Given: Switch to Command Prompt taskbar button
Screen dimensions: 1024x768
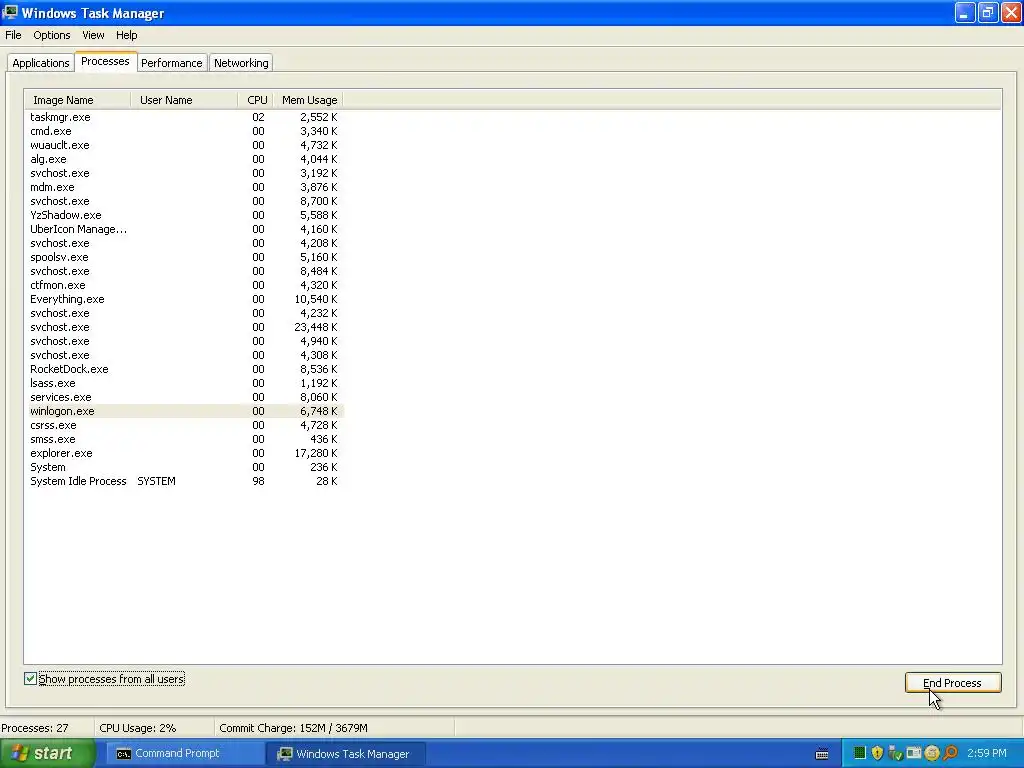Looking at the screenshot, I should coord(185,754).
